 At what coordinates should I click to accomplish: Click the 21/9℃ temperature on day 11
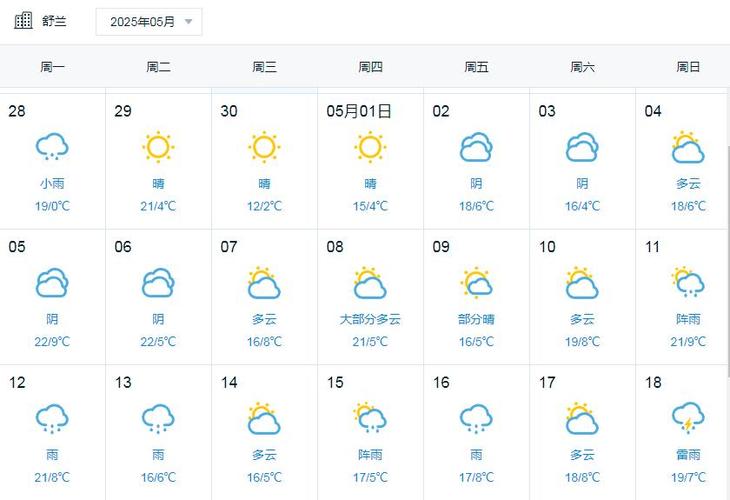tap(688, 341)
